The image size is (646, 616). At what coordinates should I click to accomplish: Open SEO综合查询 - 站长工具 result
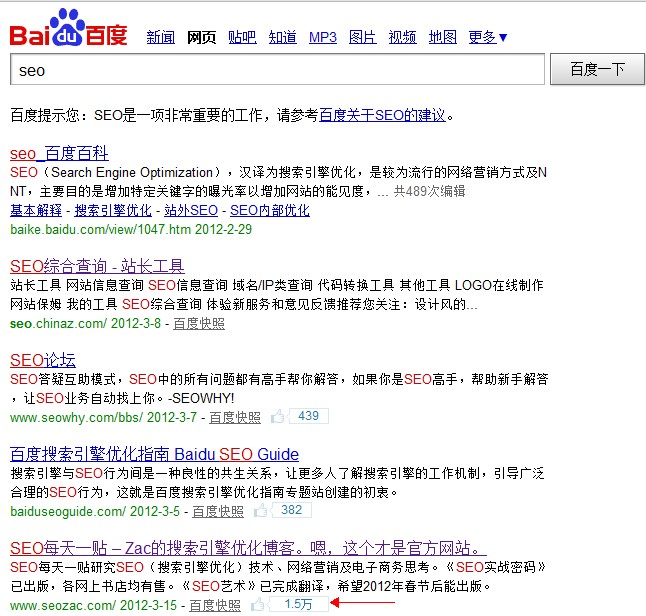(97, 266)
